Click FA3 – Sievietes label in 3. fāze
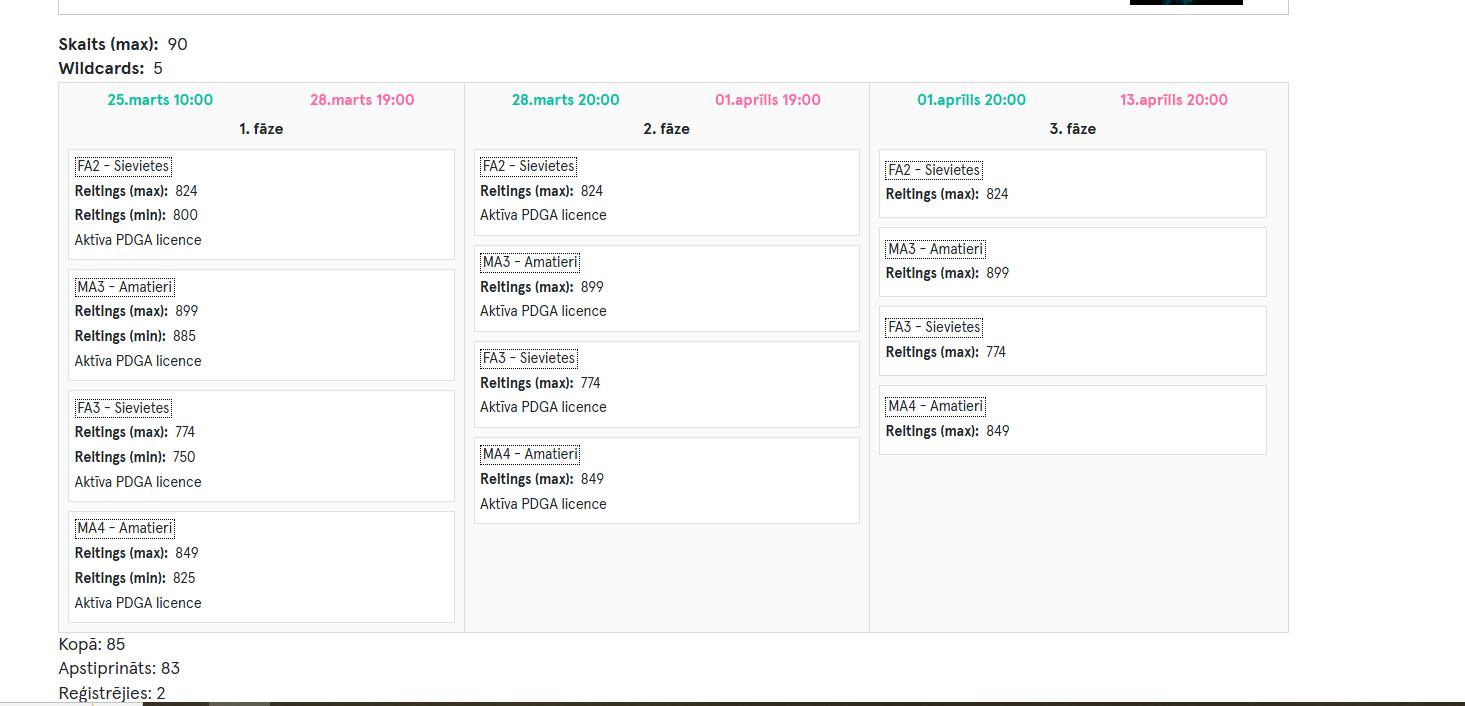This screenshot has width=1465, height=706. point(934,327)
